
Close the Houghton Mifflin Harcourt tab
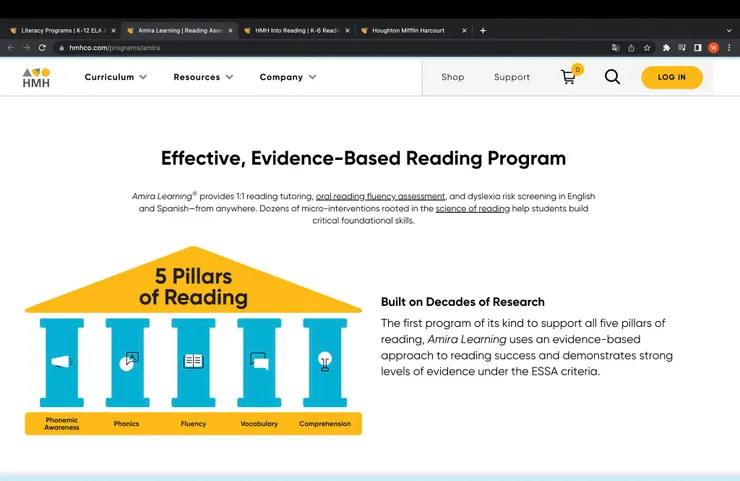pos(464,31)
